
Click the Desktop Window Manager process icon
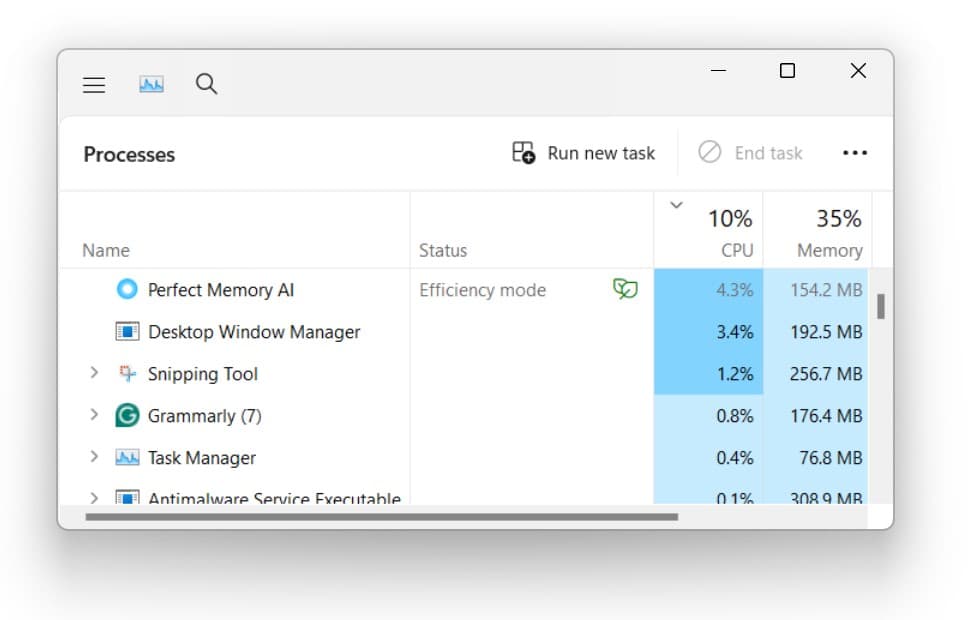click(x=127, y=331)
